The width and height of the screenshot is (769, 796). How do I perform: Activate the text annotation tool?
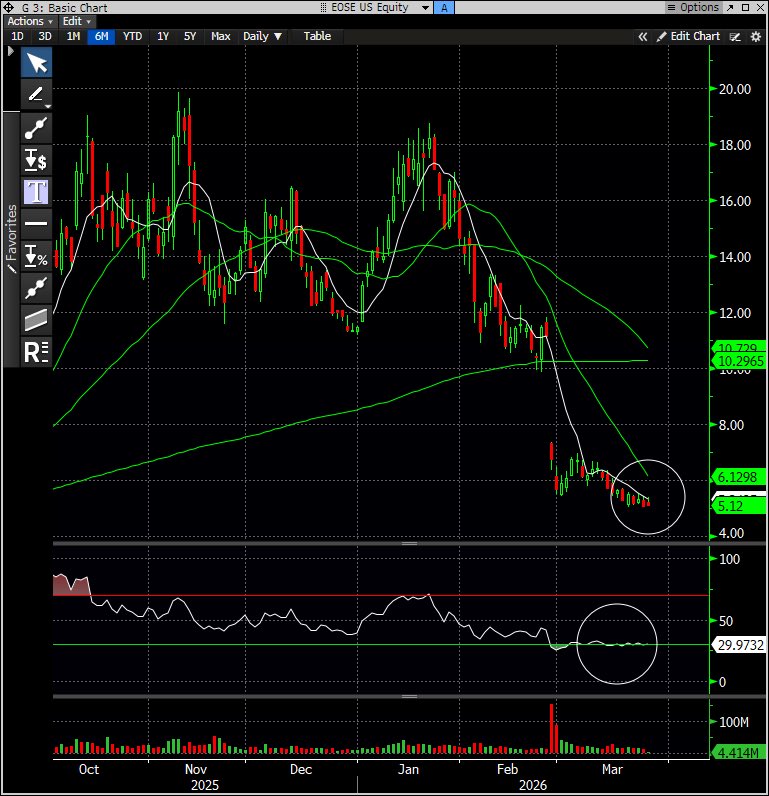(36, 192)
